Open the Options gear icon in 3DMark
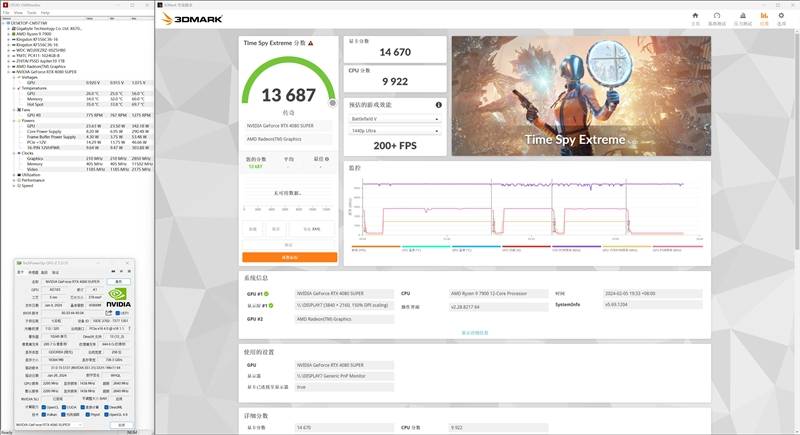The width and height of the screenshot is (800, 435). click(781, 16)
